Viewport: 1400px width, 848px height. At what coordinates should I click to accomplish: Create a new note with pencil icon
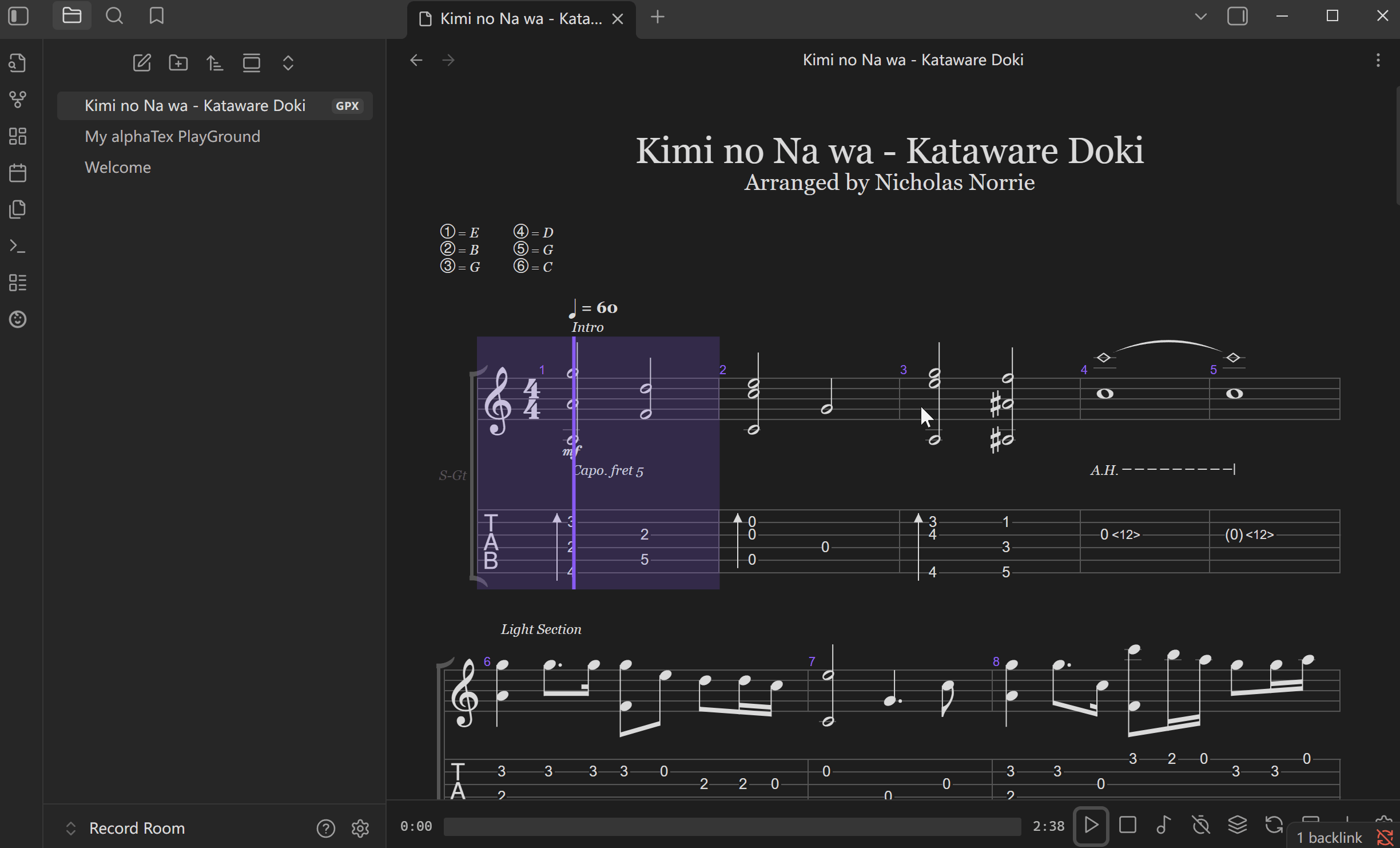coord(142,62)
